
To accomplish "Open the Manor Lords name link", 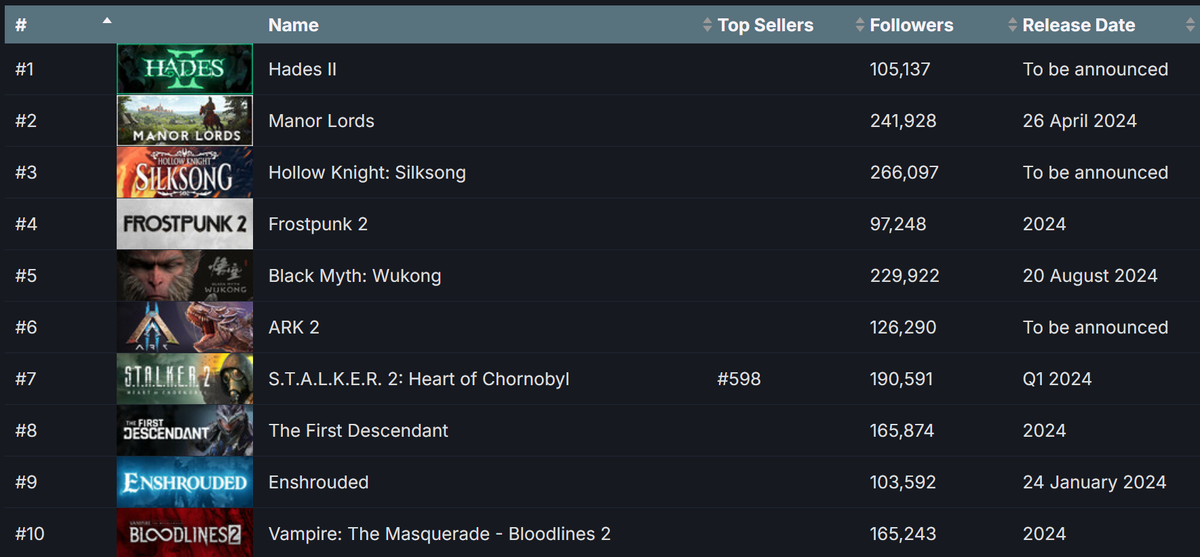I will [x=321, y=121].
